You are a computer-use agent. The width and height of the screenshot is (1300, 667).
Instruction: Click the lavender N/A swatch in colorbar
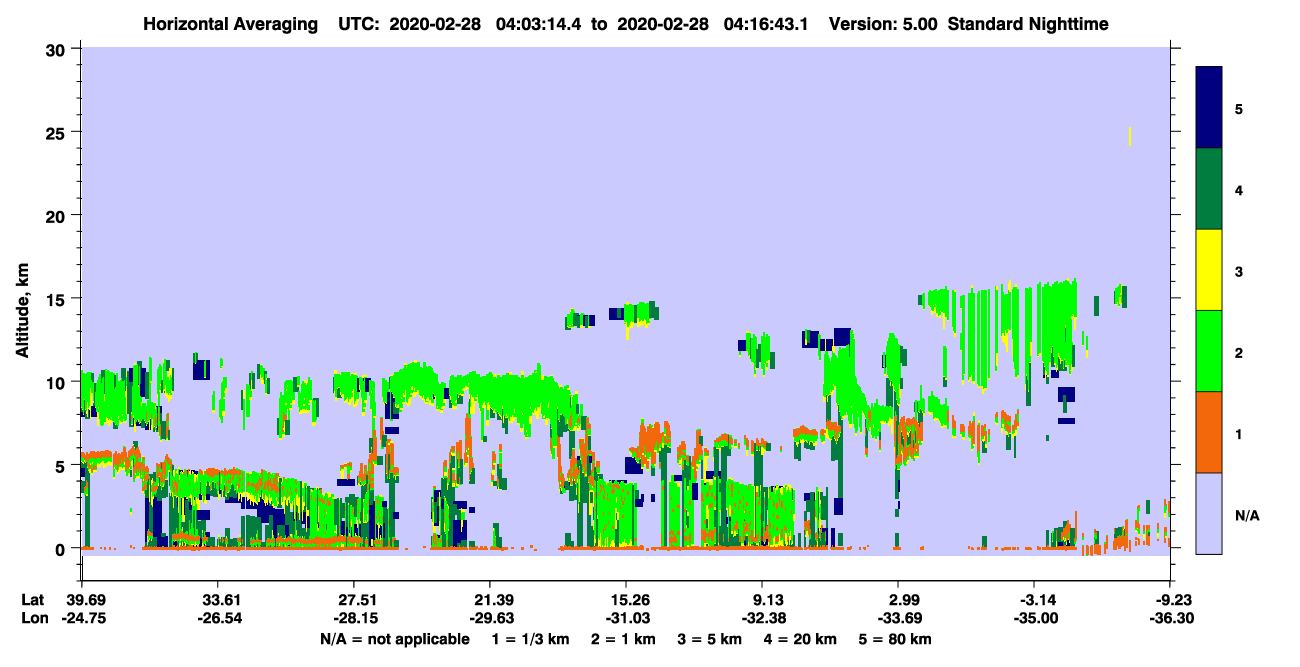coord(1209,513)
